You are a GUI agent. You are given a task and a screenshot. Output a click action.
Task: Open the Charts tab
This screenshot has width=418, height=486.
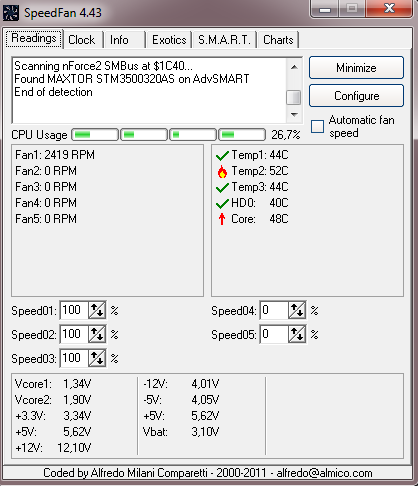coord(278,40)
